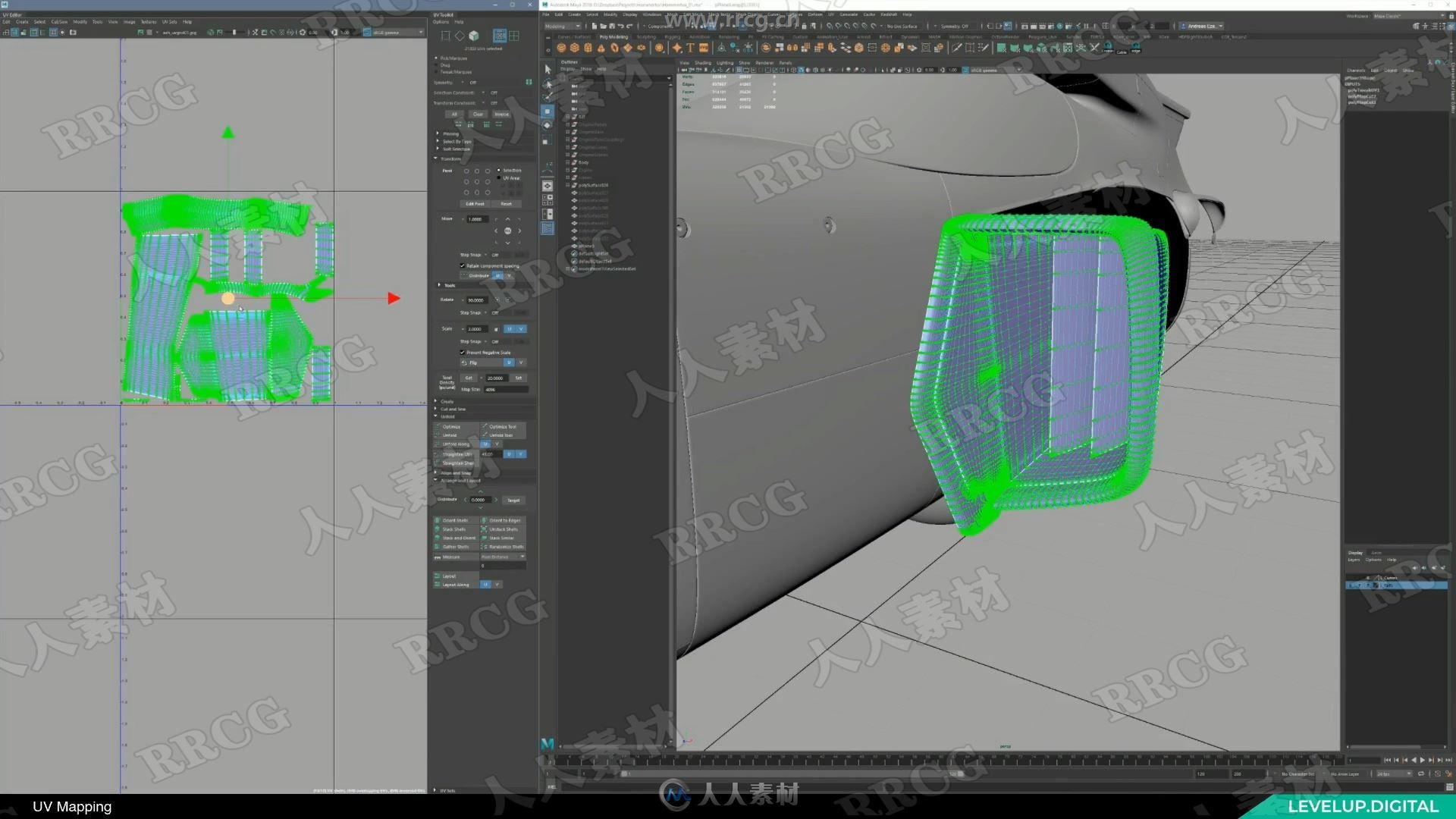
Task: Click the polygon Type text shelf icon
Action: point(690,48)
